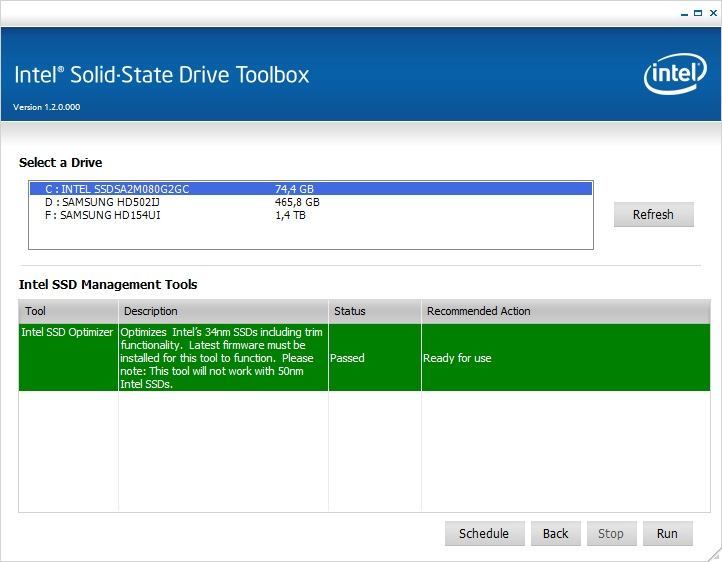Click the Optimizer description text
The height and width of the screenshot is (562, 722).
(221, 358)
